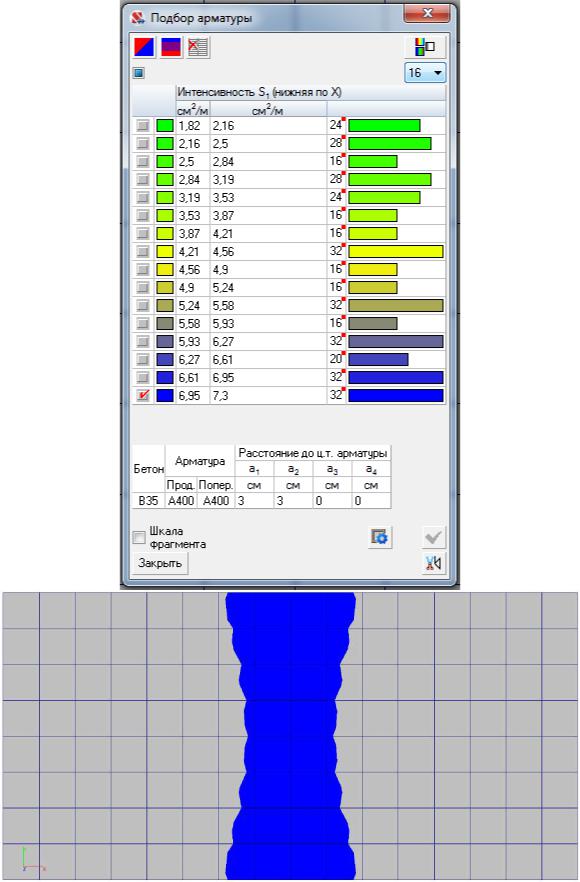Click histogram bar of row 2,5 – 2,84
The image size is (580, 882).
click(372, 161)
